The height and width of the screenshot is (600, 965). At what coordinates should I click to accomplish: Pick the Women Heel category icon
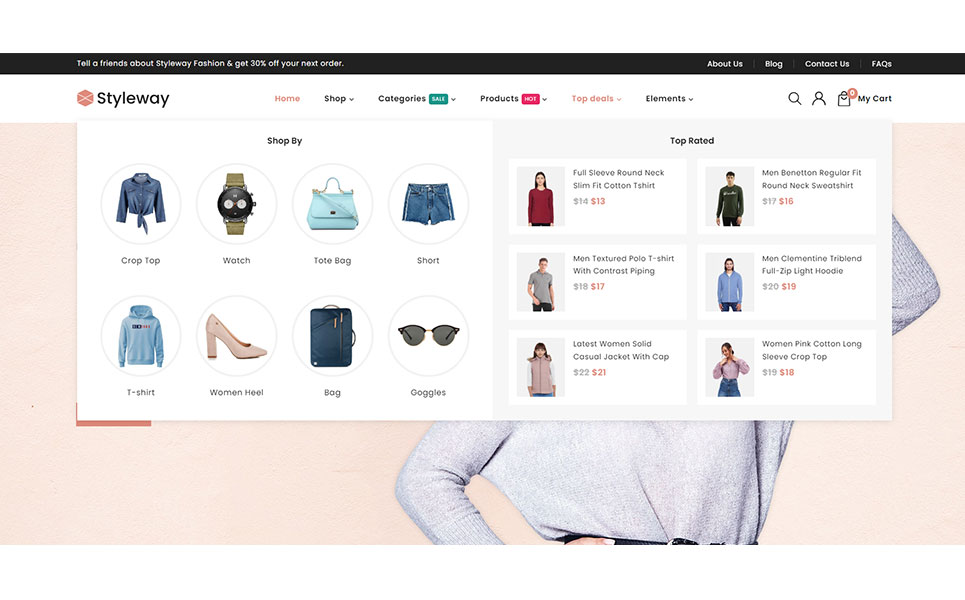[x=236, y=336]
